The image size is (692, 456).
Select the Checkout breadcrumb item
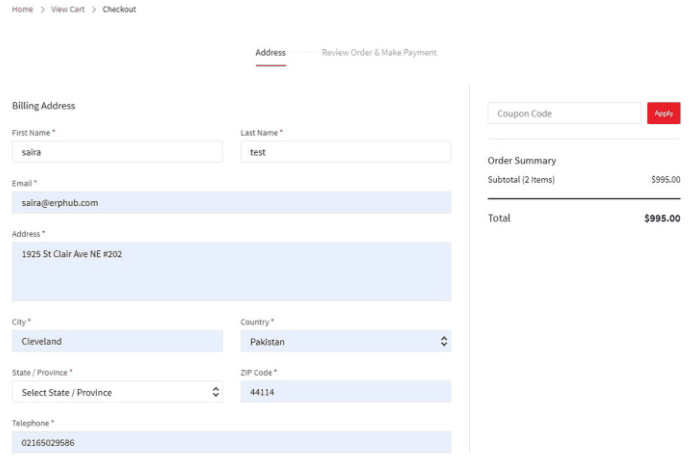[x=119, y=9]
